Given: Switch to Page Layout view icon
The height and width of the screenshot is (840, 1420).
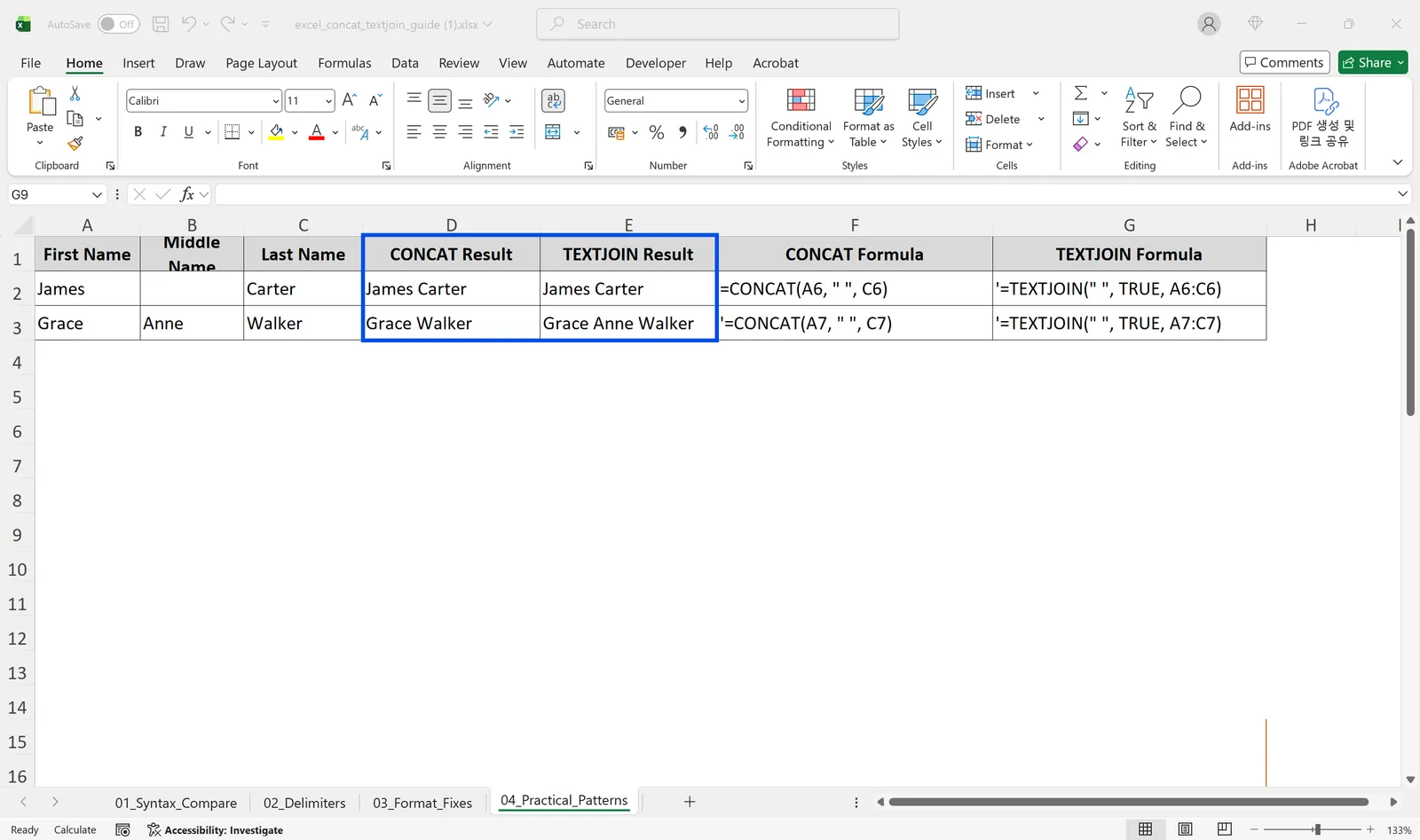Looking at the screenshot, I should click(x=1185, y=829).
